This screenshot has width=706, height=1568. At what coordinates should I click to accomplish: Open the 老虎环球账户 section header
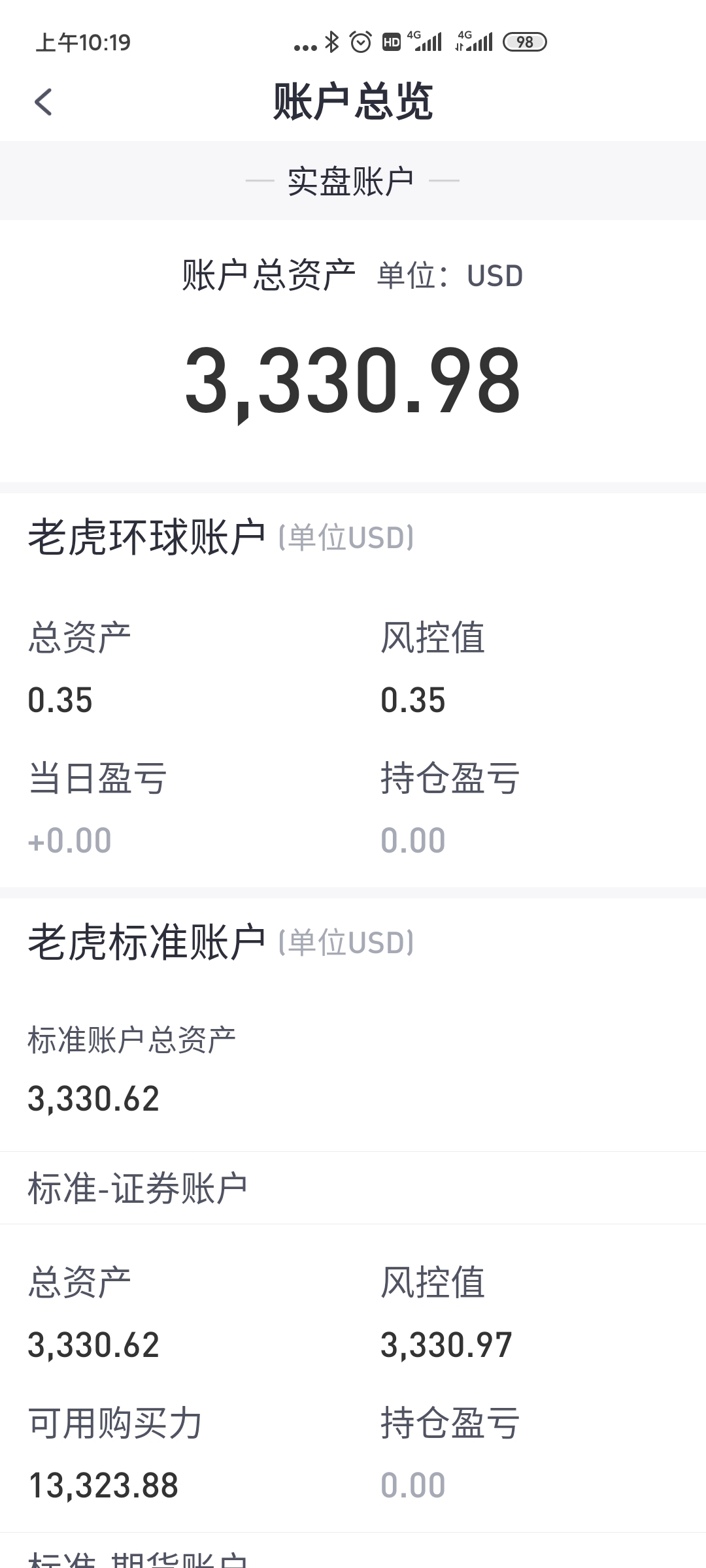click(x=147, y=538)
